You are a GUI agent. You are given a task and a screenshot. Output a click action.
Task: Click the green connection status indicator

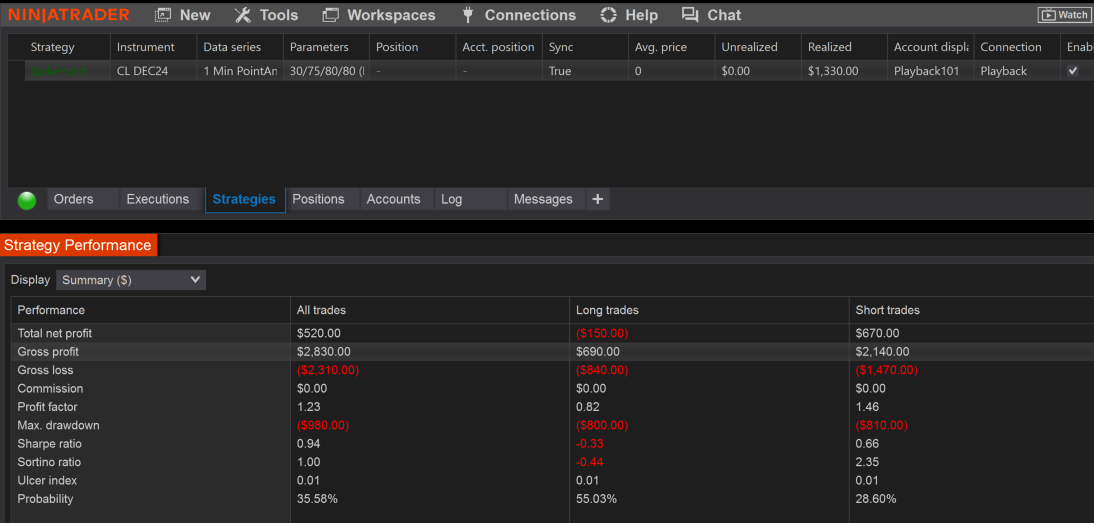[x=27, y=200]
